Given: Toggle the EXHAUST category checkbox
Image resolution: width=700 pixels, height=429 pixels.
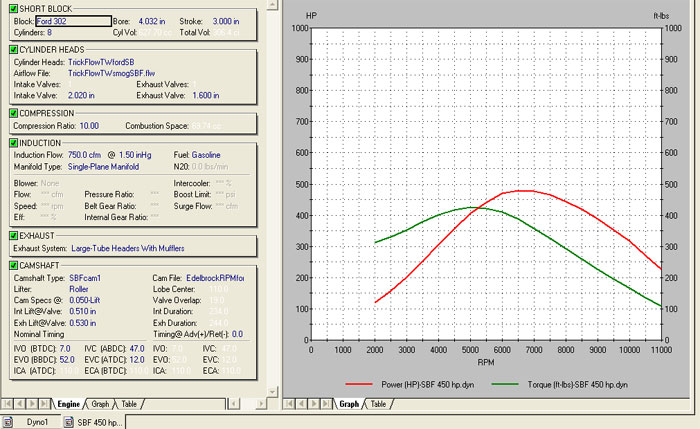Looking at the screenshot, I should click(x=12, y=234).
